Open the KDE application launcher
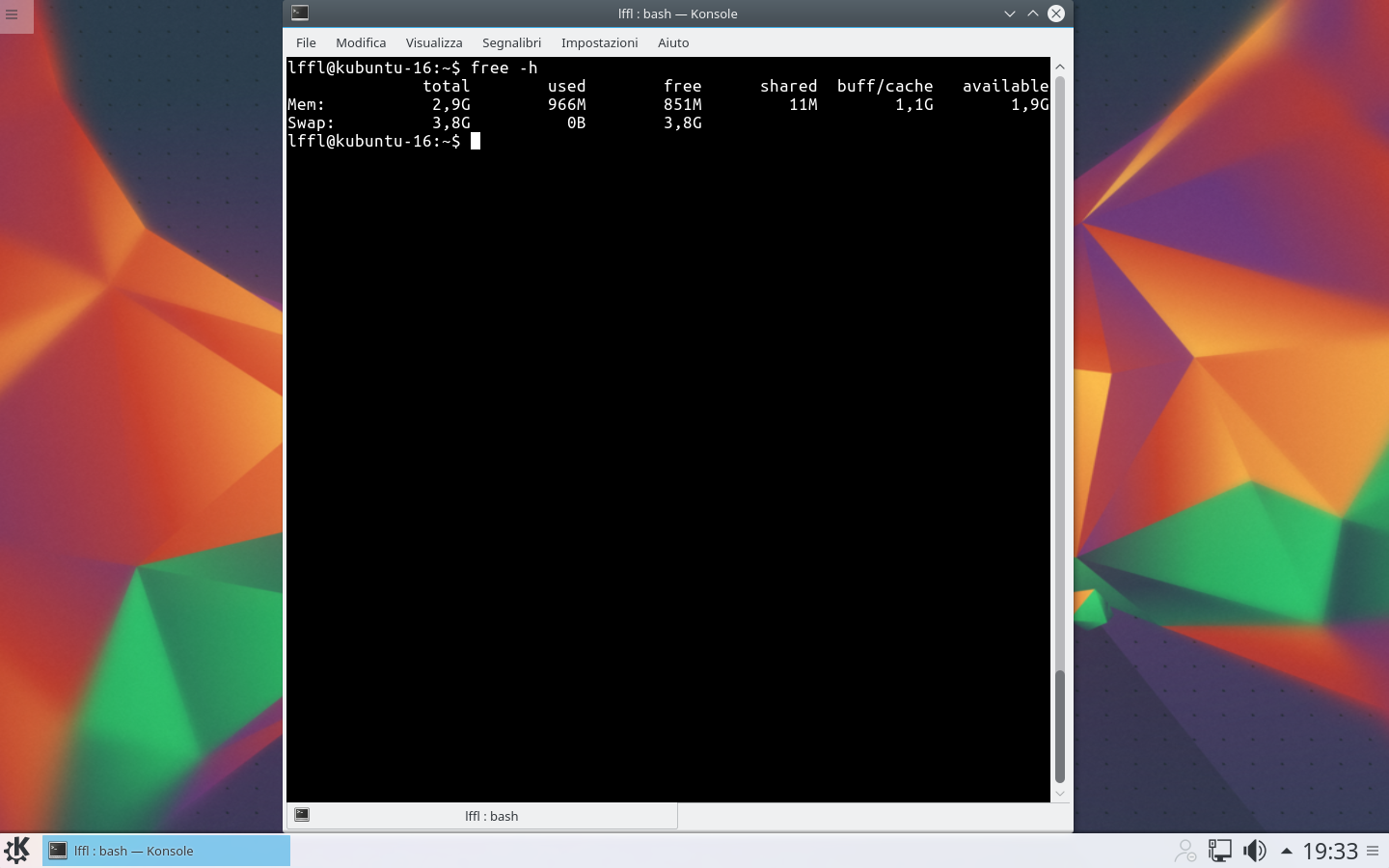 coord(17,851)
